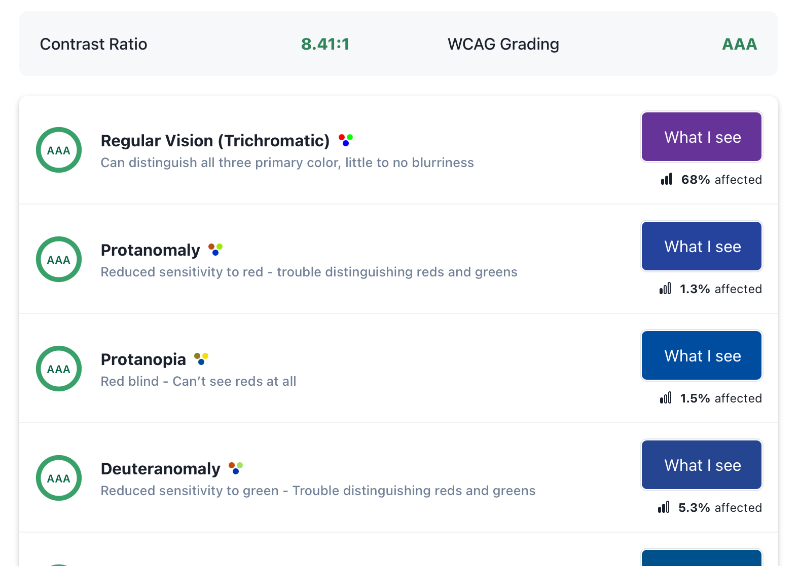Click the 8.41:1 contrast ratio value
The image size is (800, 566).
(x=325, y=44)
